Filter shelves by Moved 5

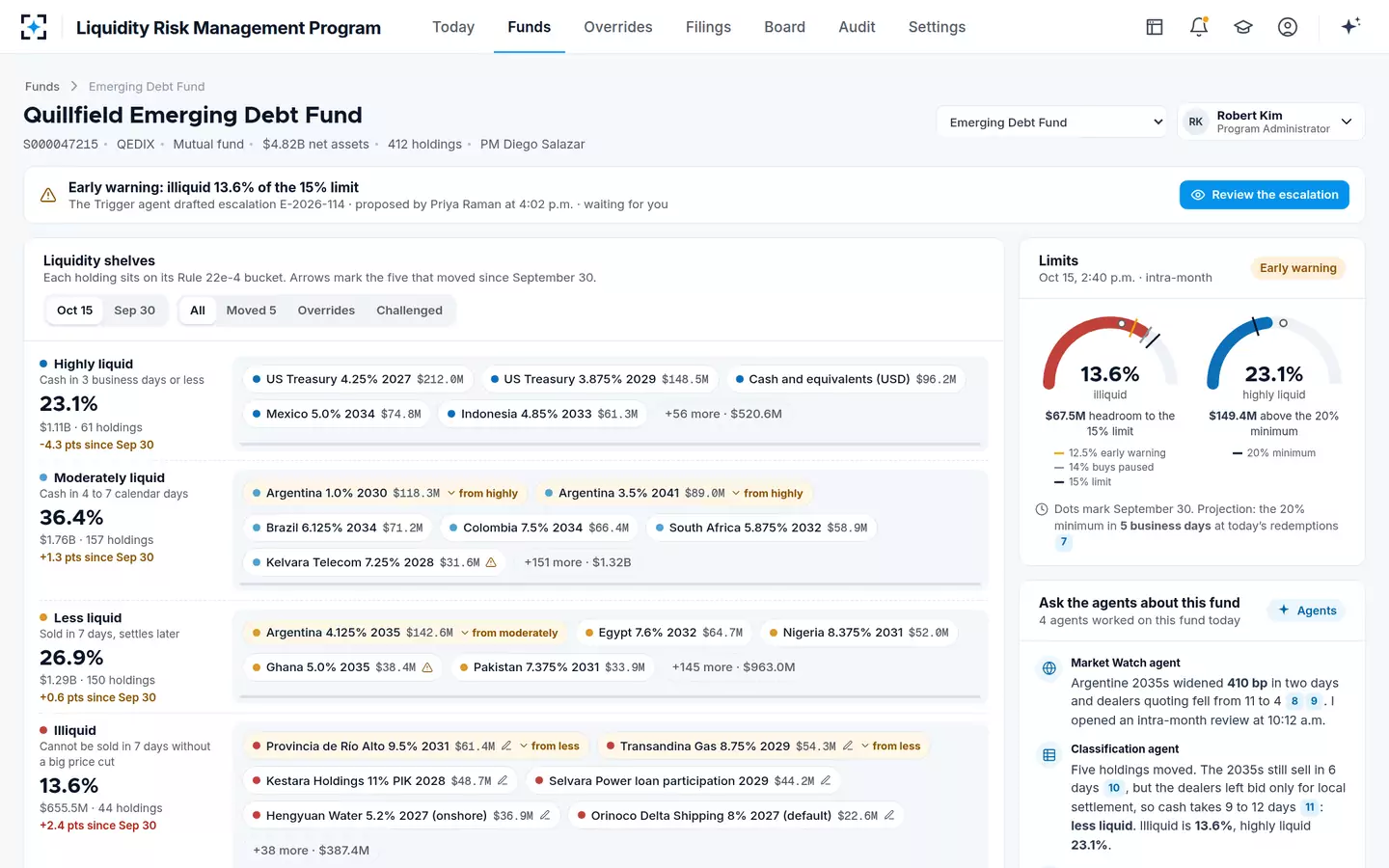pyautogui.click(x=251, y=311)
